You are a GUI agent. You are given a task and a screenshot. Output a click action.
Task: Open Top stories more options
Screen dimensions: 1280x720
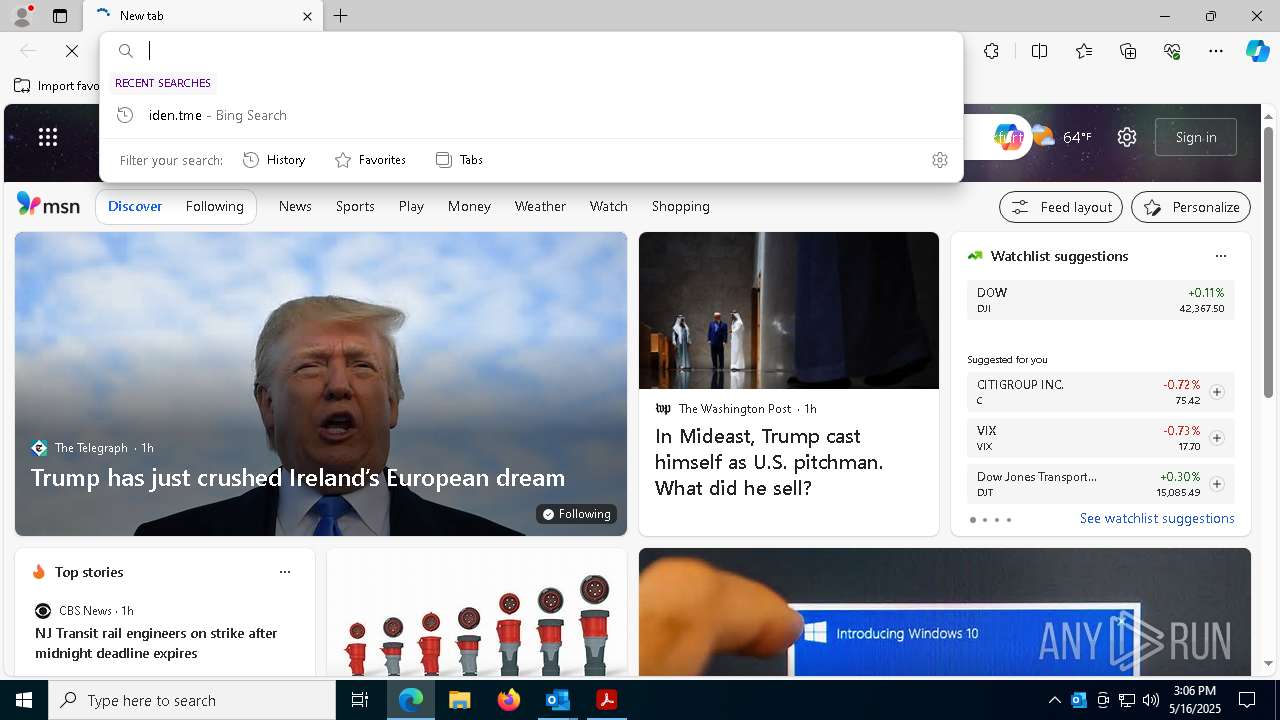[x=285, y=572]
